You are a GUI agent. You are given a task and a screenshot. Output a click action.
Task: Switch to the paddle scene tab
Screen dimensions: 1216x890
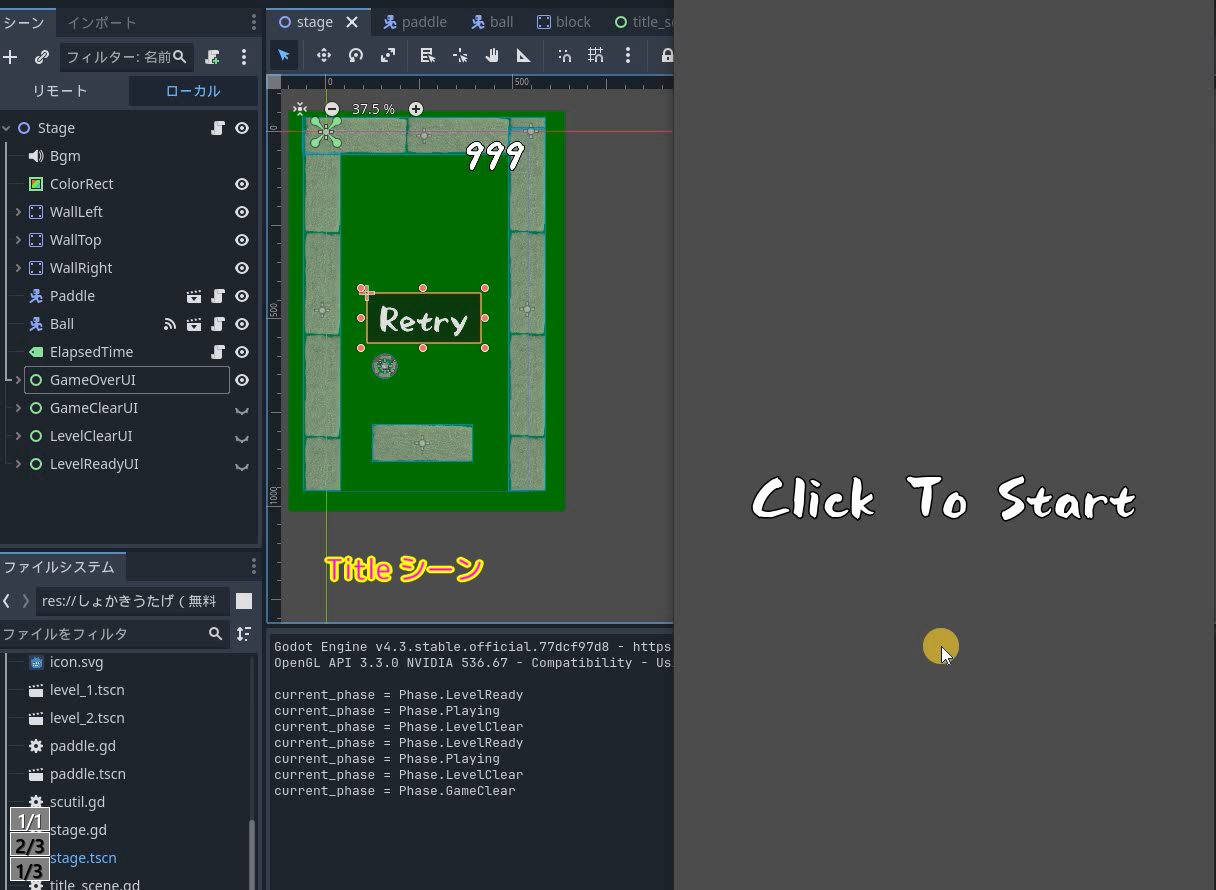click(415, 22)
